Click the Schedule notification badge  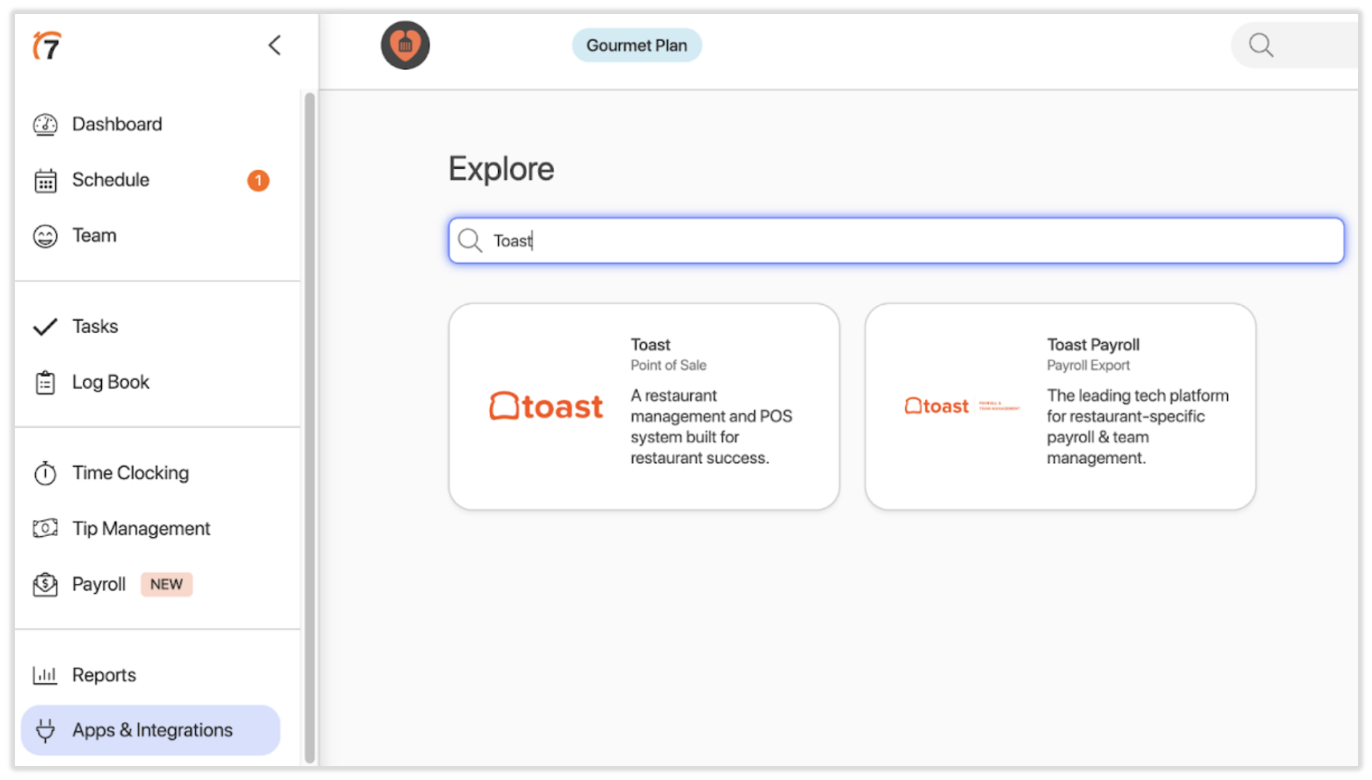click(x=258, y=181)
